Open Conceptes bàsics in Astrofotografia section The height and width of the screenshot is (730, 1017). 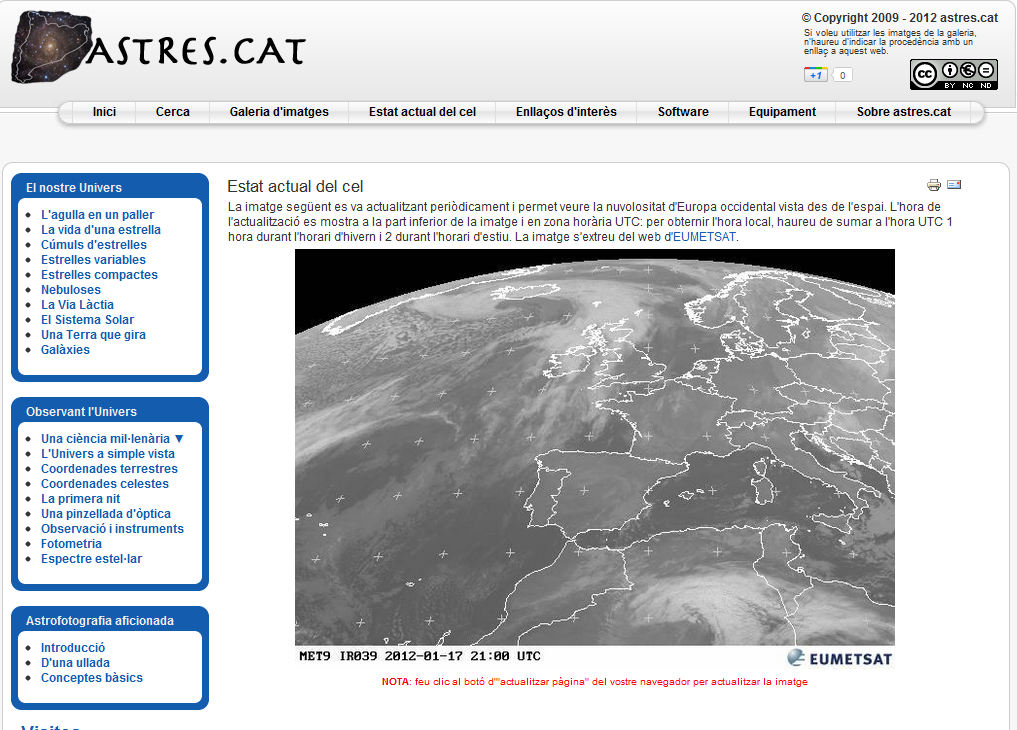pos(92,678)
